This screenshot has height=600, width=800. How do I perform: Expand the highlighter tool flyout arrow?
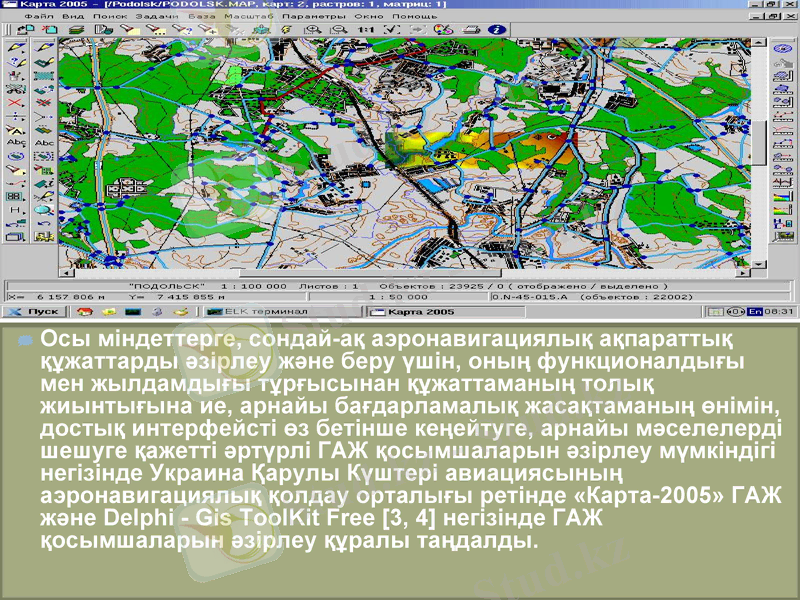click(x=23, y=173)
